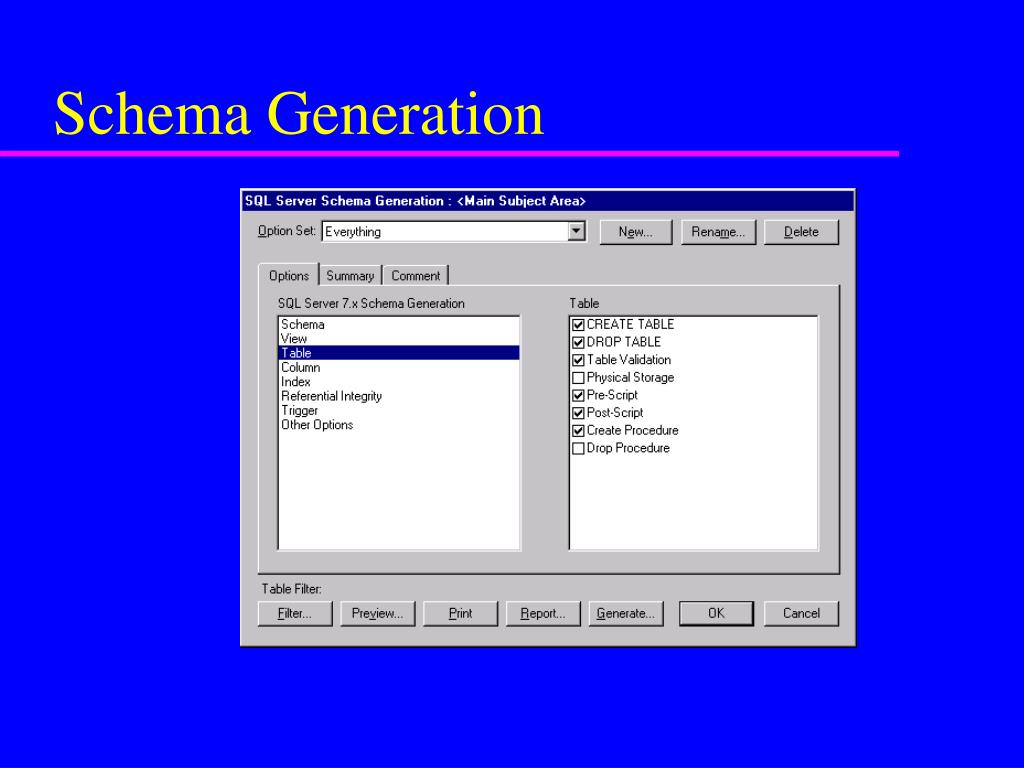Viewport: 1024px width, 768px height.
Task: Select the highlighted Table list item
Action: 399,353
